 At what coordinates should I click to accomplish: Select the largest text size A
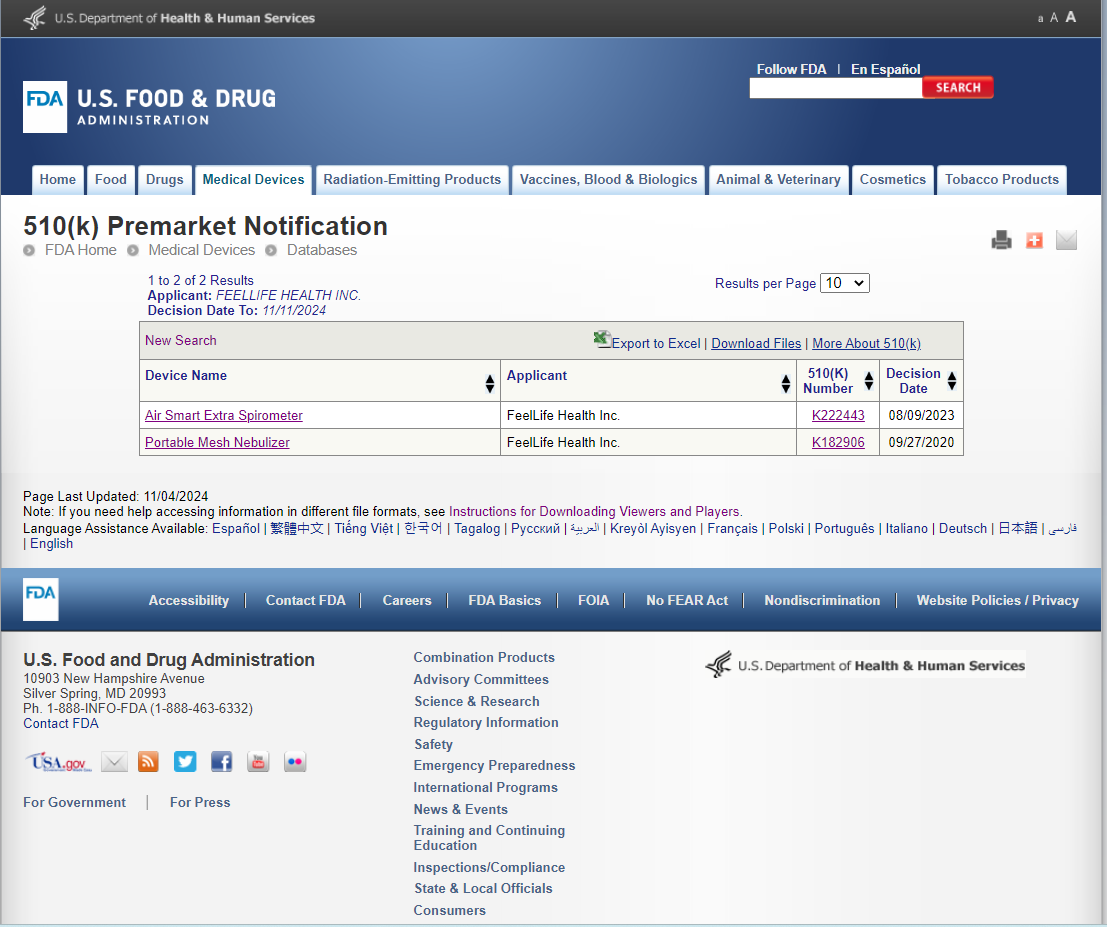(1071, 17)
